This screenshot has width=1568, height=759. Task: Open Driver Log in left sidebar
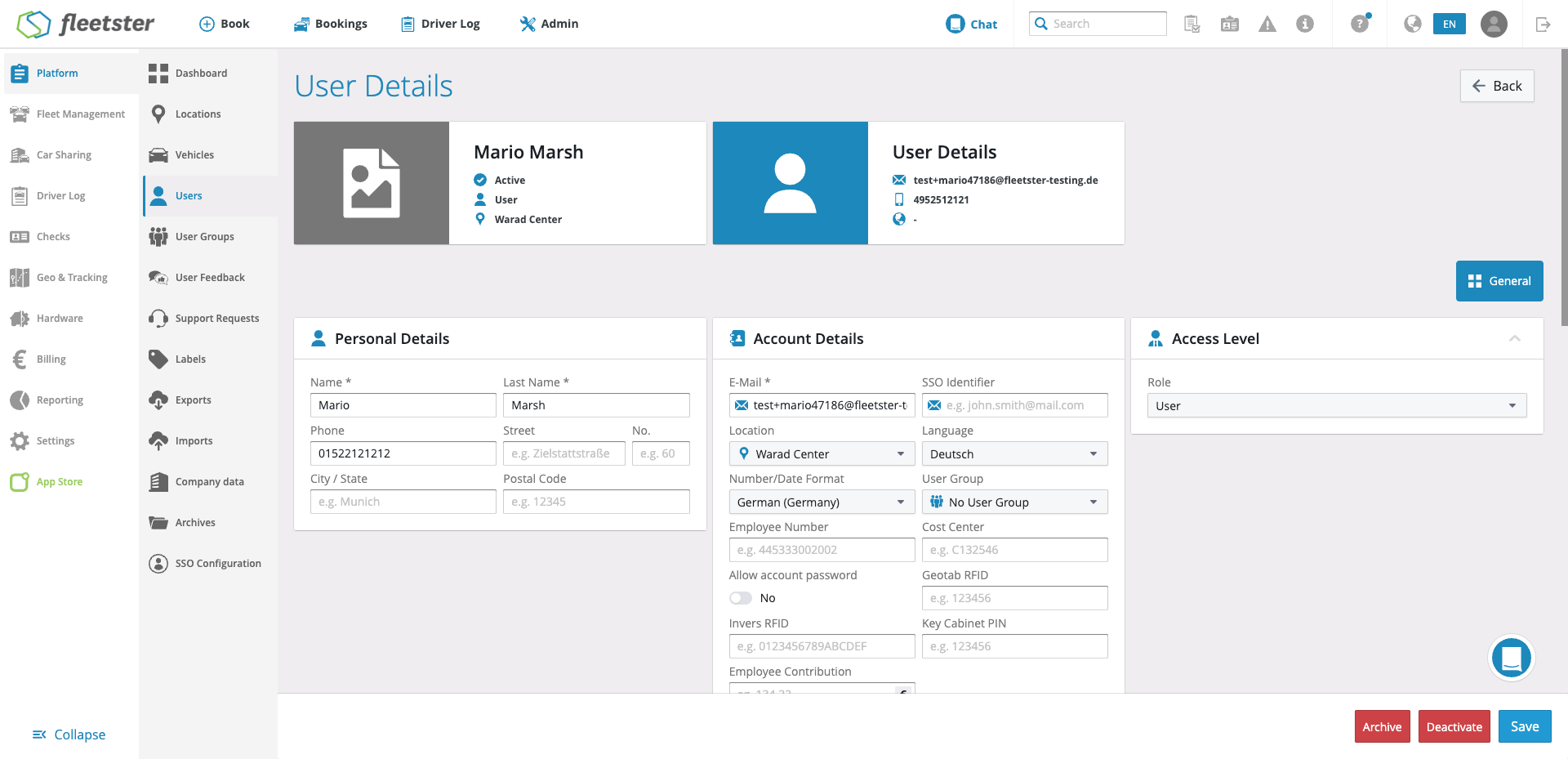point(71,196)
